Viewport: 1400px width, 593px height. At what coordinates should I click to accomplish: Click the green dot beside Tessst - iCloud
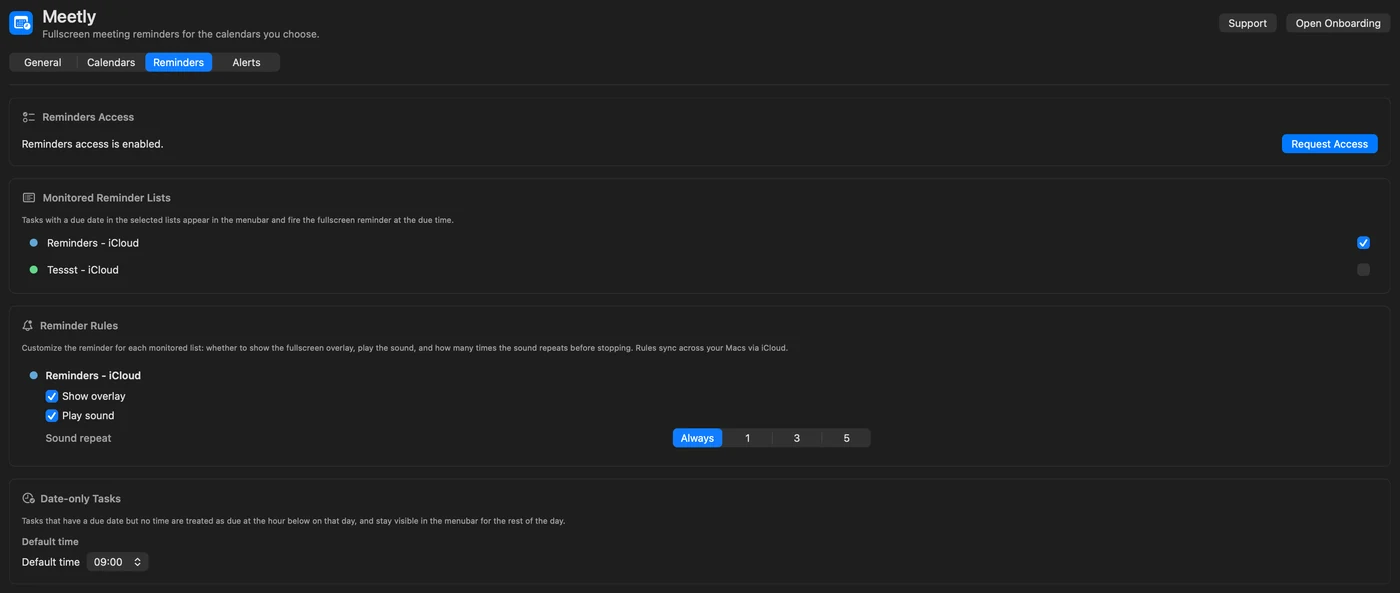point(34,270)
